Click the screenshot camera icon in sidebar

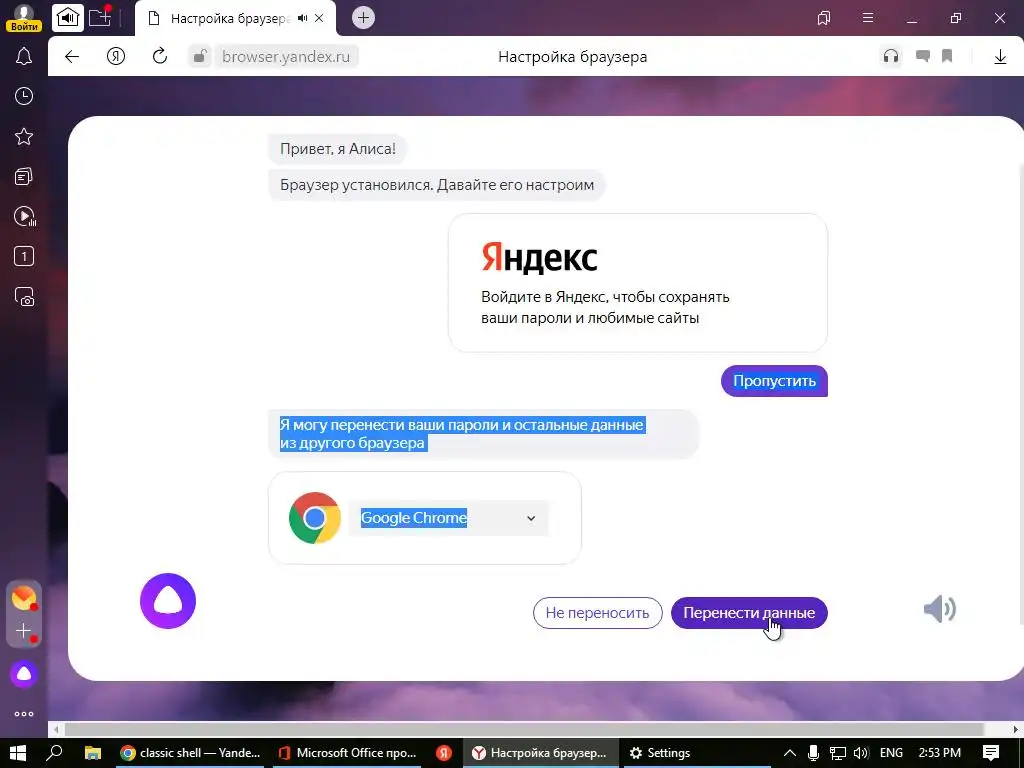pyautogui.click(x=24, y=297)
